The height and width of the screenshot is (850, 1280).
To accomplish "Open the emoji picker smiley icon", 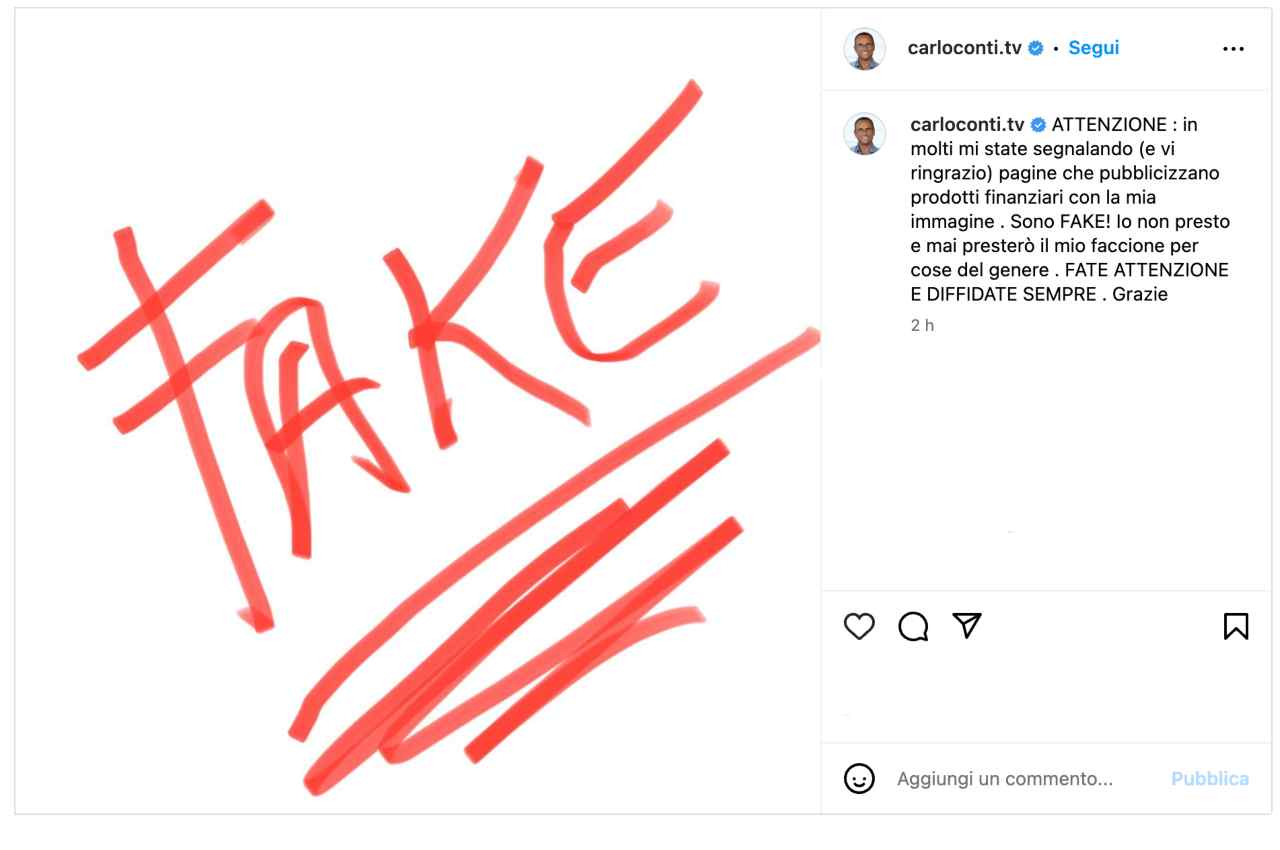I will point(860,778).
